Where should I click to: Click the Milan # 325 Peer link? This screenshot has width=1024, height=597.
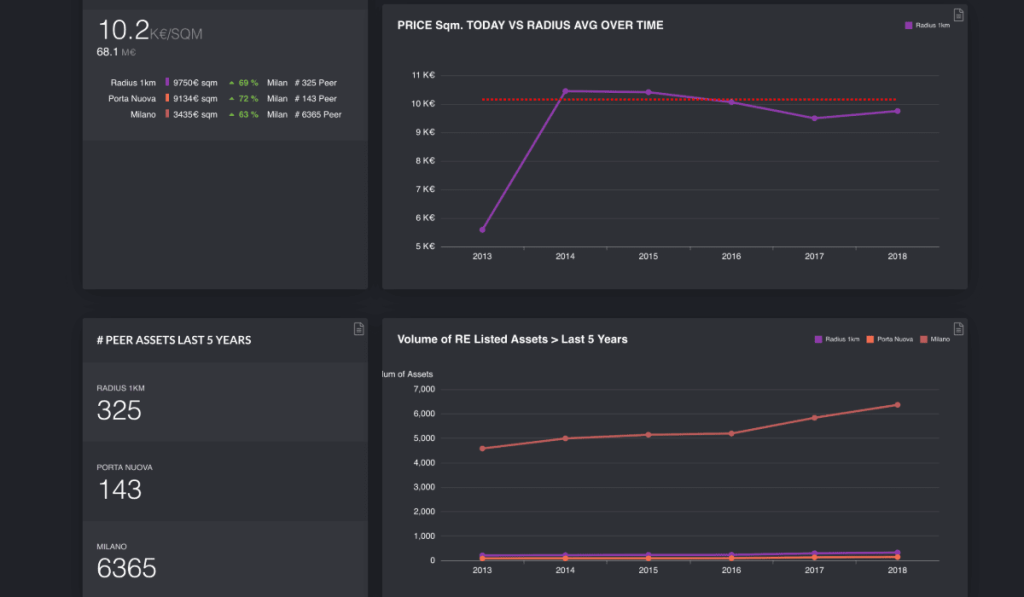tap(303, 82)
